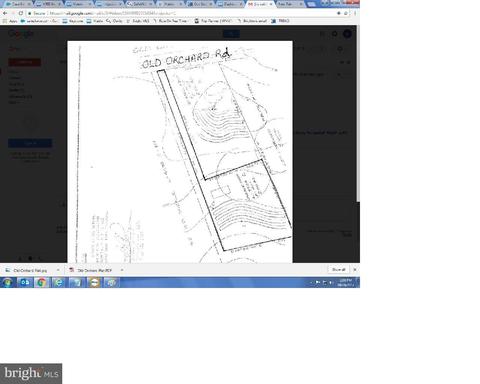This screenshot has height=384, width=480.
Task: Click the Google logo in Gmail
Action: 21,34
